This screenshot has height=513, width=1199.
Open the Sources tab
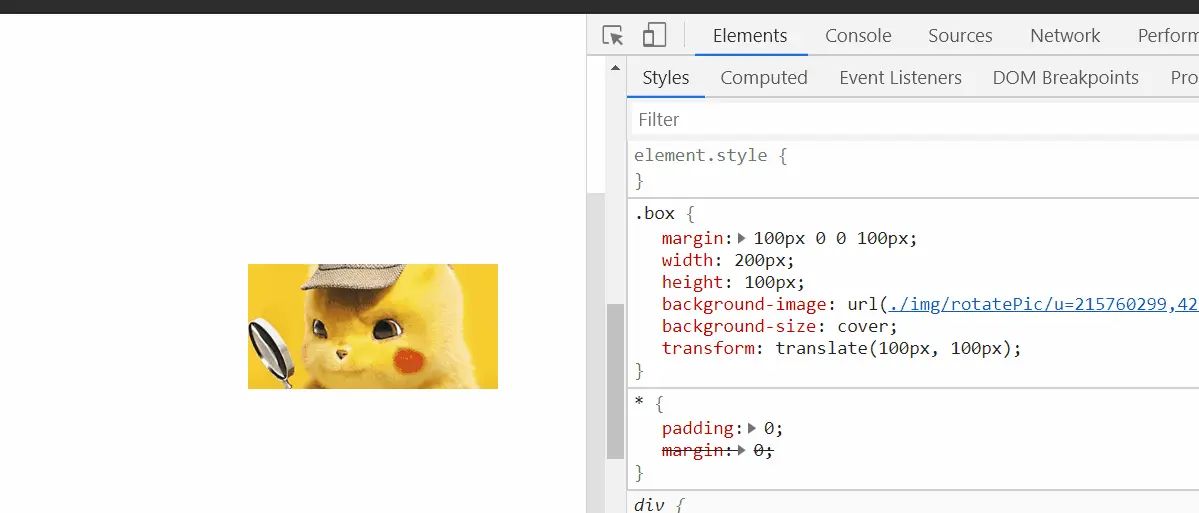[x=960, y=36]
